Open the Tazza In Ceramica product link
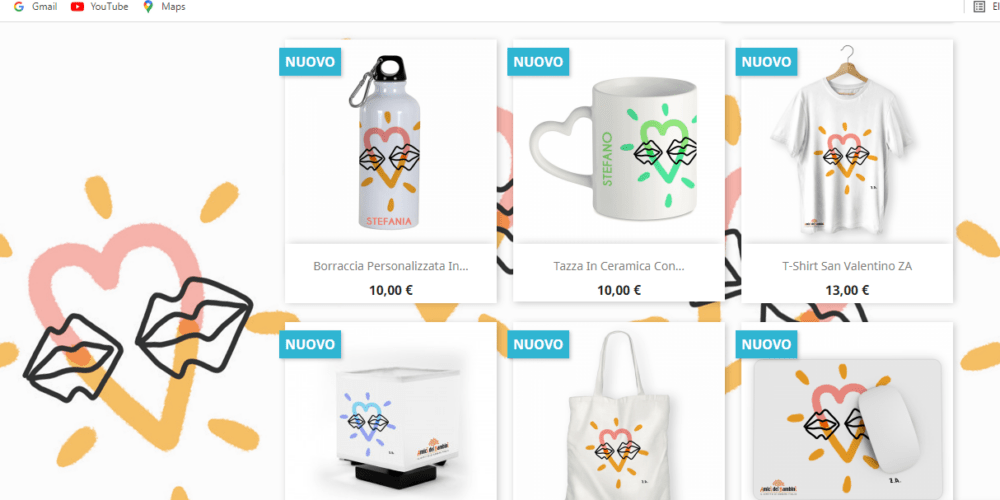This screenshot has height=500, width=1000. (x=619, y=266)
